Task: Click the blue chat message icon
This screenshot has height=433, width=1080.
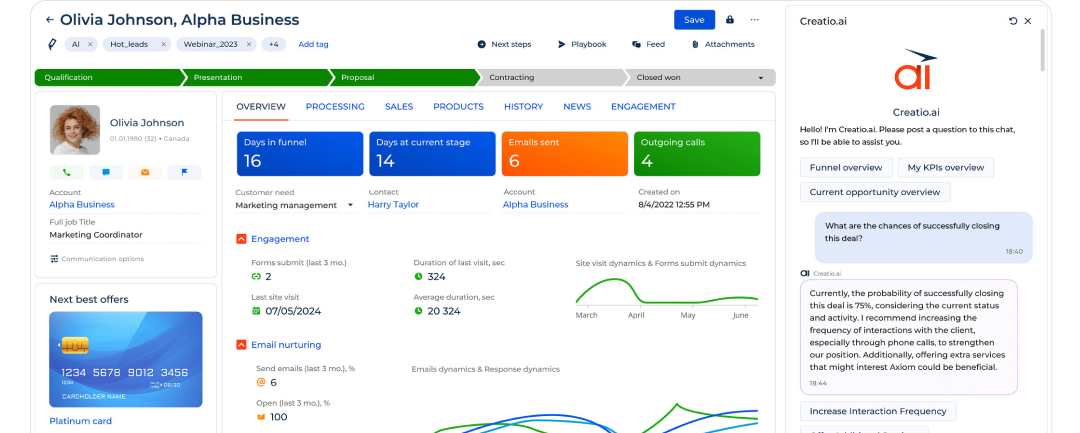Action: [x=105, y=172]
